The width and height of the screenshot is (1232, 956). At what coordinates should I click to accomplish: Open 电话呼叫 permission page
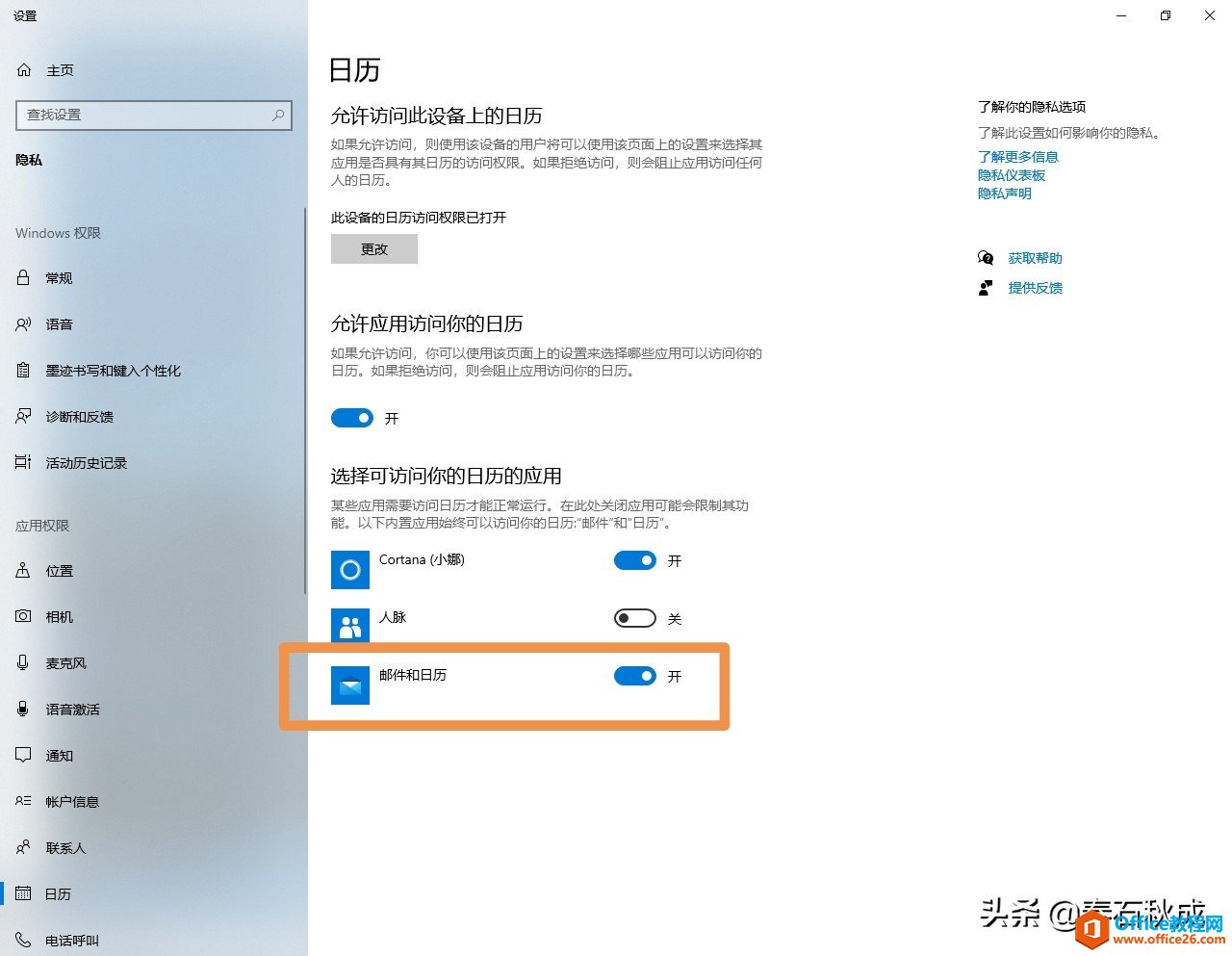[x=72, y=941]
